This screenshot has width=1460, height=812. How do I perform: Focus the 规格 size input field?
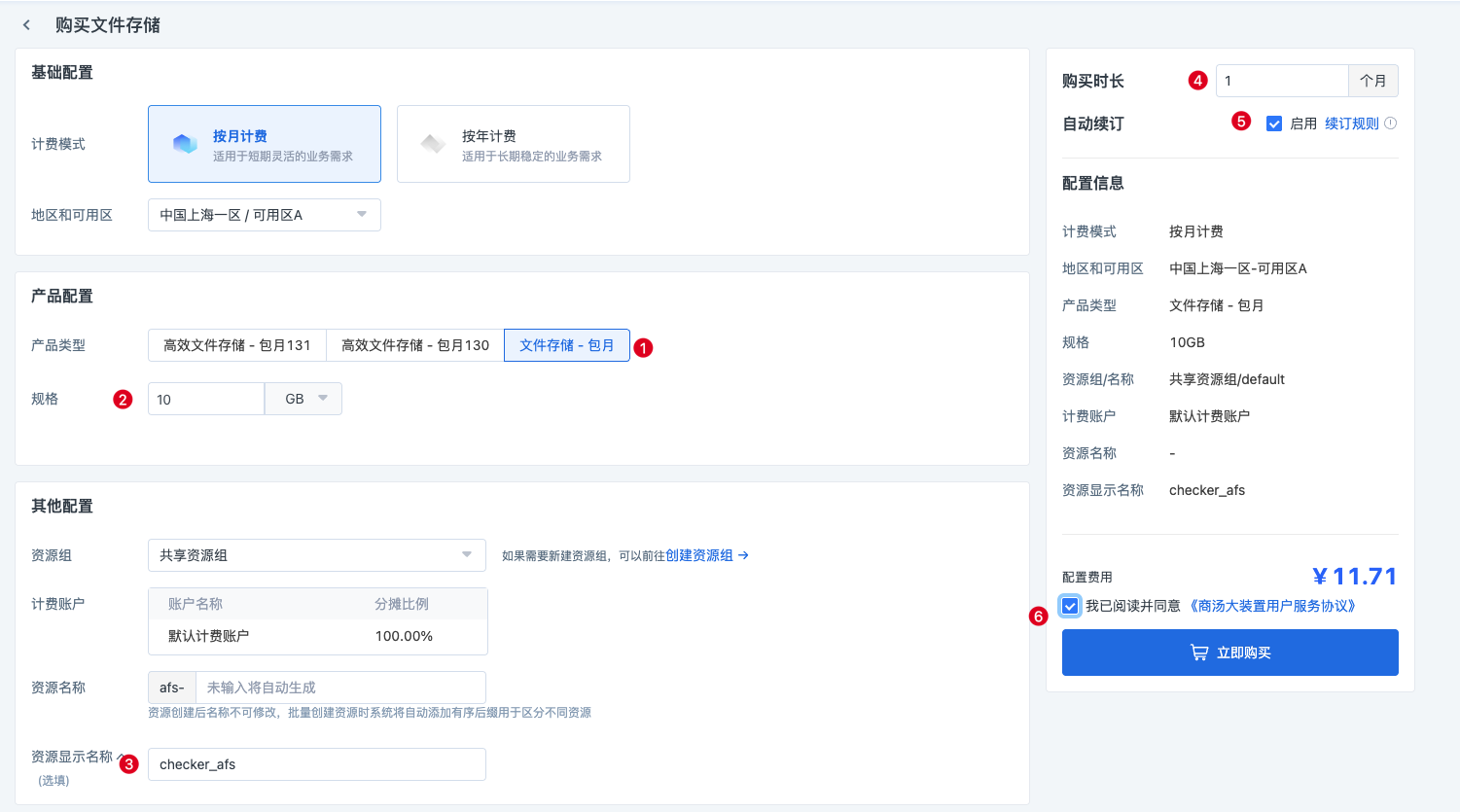pyautogui.click(x=206, y=399)
